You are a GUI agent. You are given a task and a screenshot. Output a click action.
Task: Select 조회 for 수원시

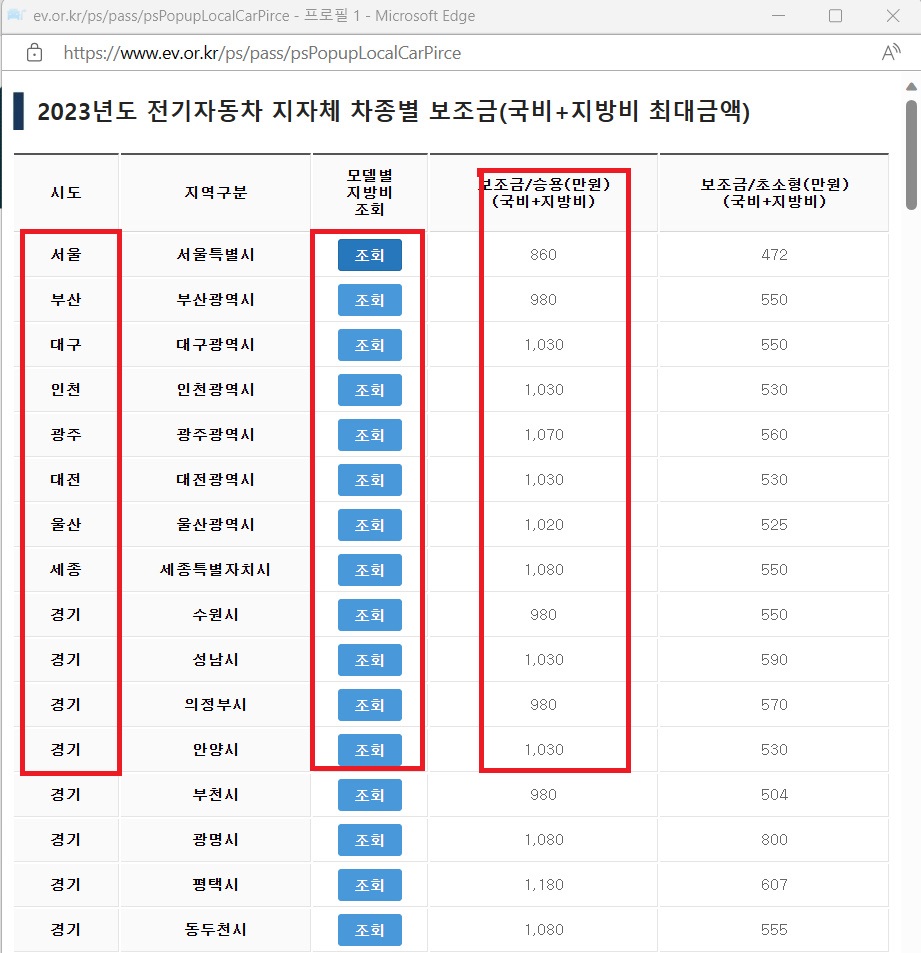click(370, 615)
